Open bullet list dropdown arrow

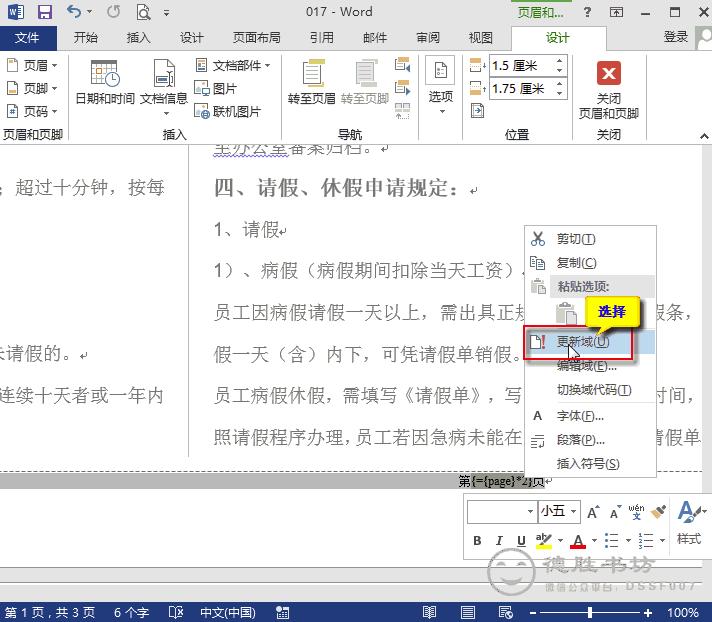pyautogui.click(x=628, y=540)
